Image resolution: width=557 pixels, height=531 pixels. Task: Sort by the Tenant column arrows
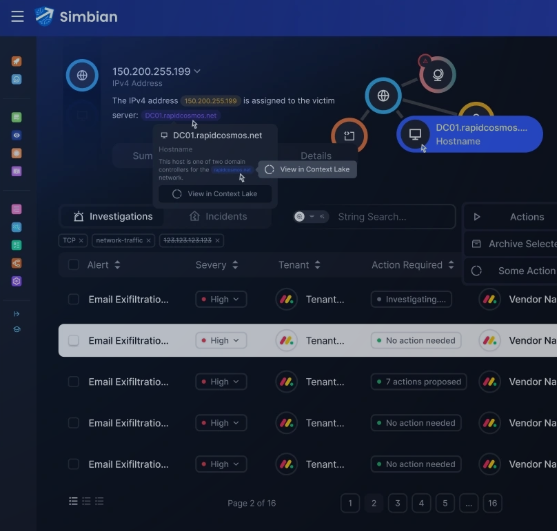pos(318,265)
